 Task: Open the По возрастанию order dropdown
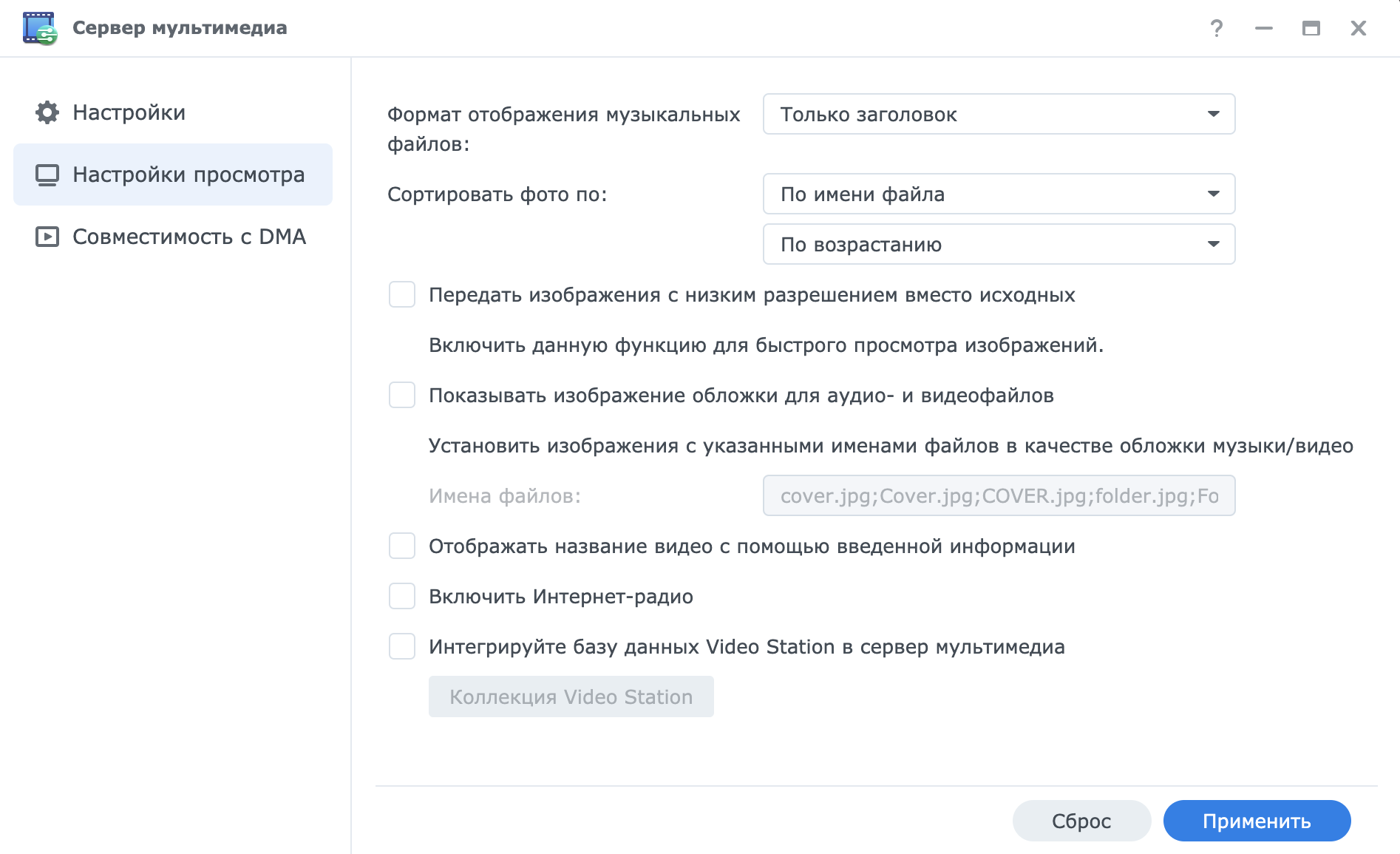[998, 244]
